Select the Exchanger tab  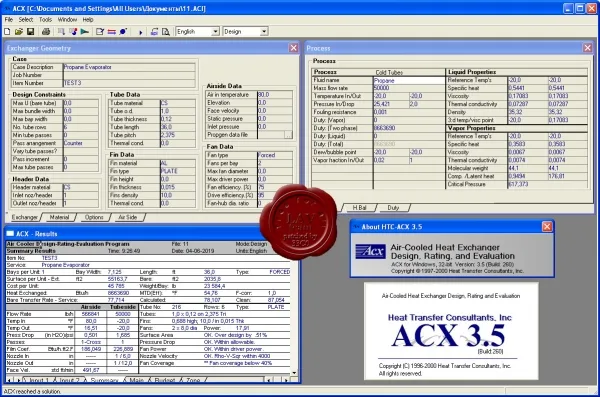click(x=24, y=217)
